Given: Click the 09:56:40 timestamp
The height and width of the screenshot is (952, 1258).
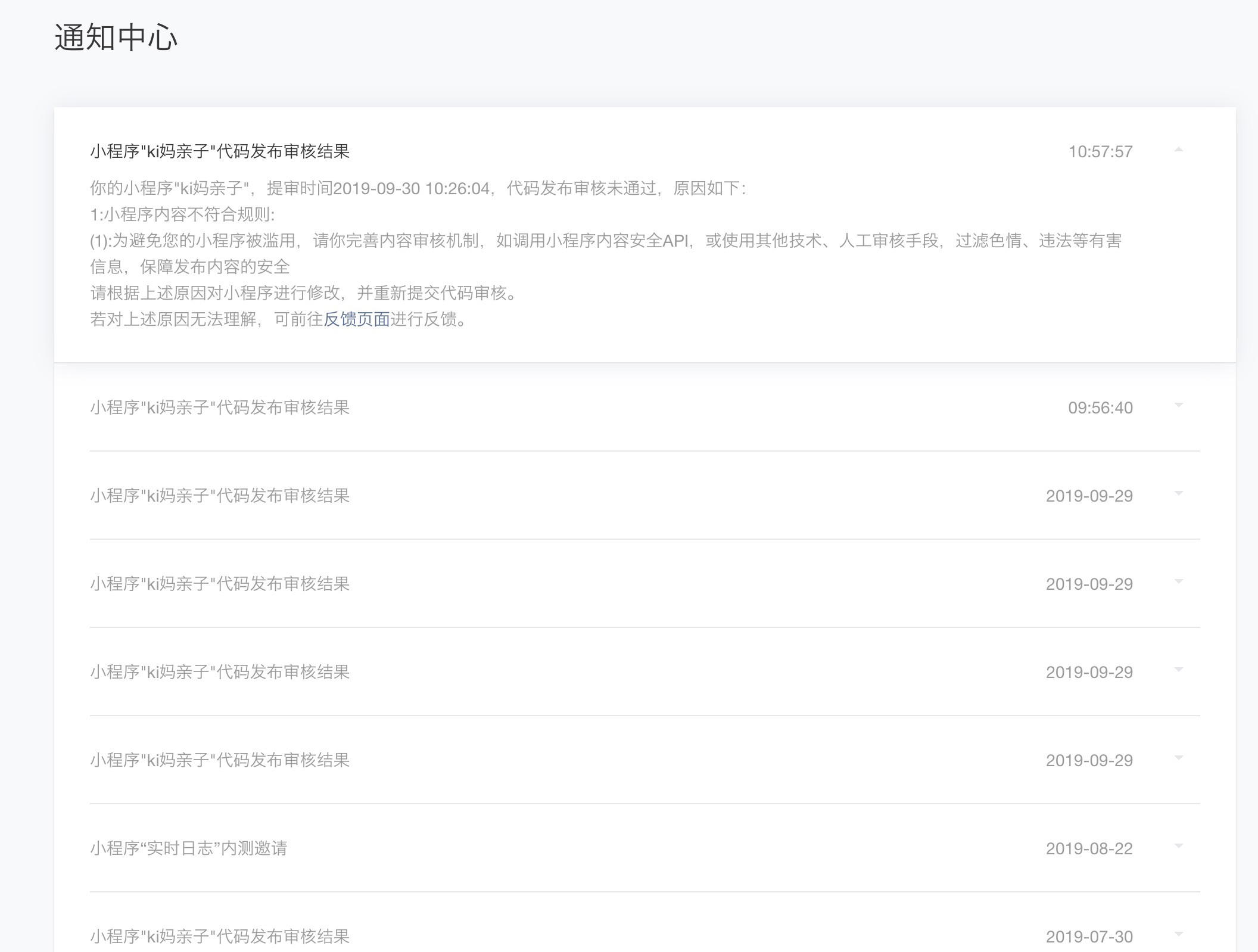Looking at the screenshot, I should point(1100,408).
